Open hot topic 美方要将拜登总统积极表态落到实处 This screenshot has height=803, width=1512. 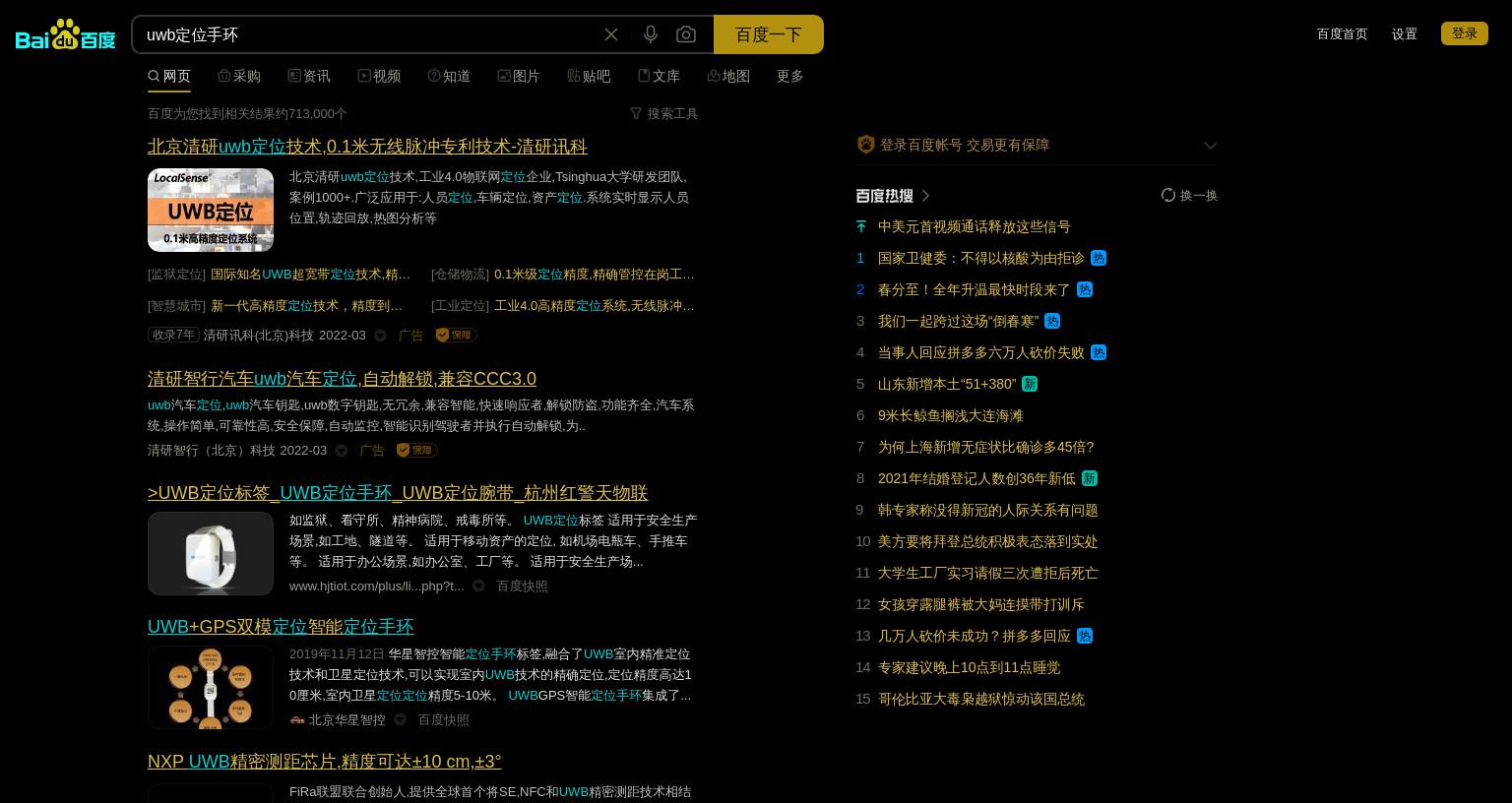988,541
